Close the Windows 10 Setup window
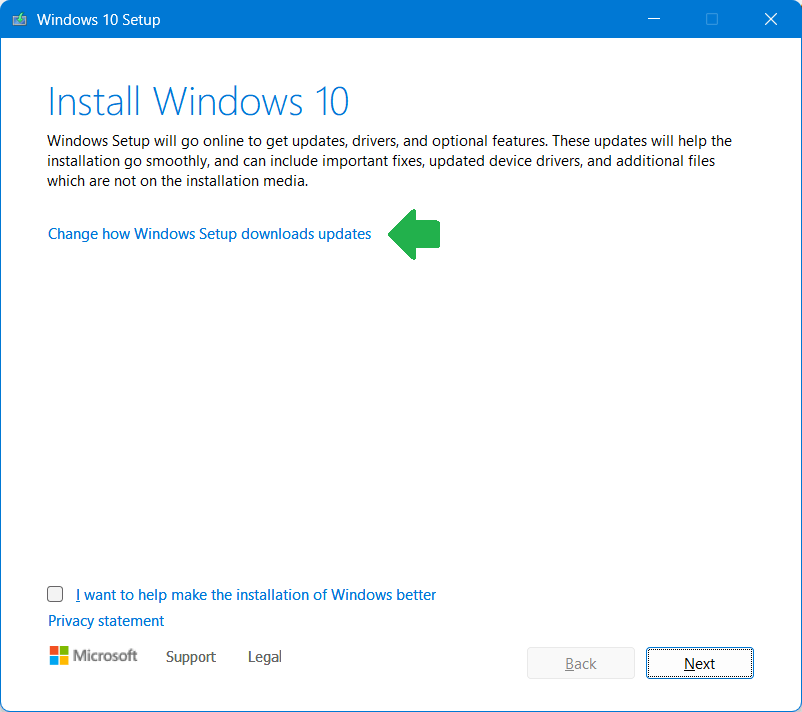This screenshot has width=802, height=712. pos(770,19)
